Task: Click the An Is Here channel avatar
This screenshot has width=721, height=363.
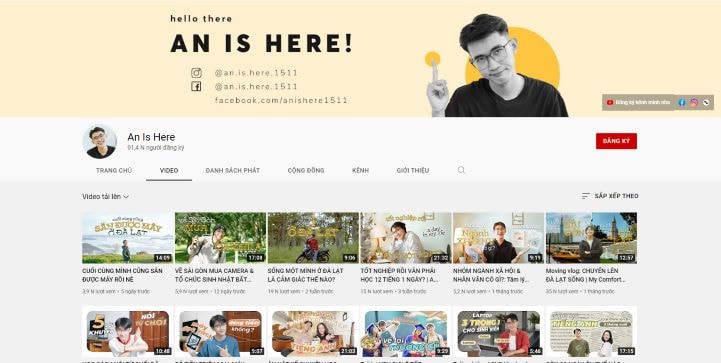Action: click(x=100, y=142)
